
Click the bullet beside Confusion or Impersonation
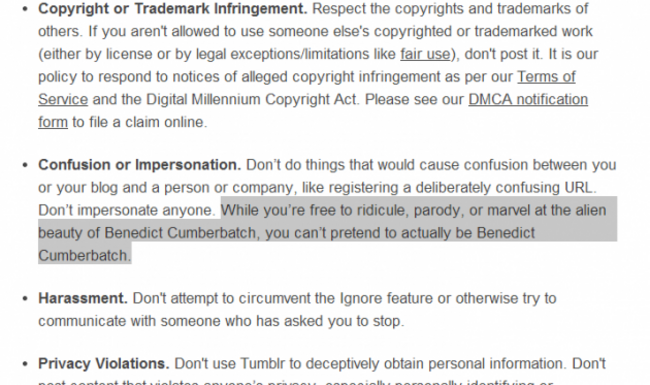pos(25,165)
